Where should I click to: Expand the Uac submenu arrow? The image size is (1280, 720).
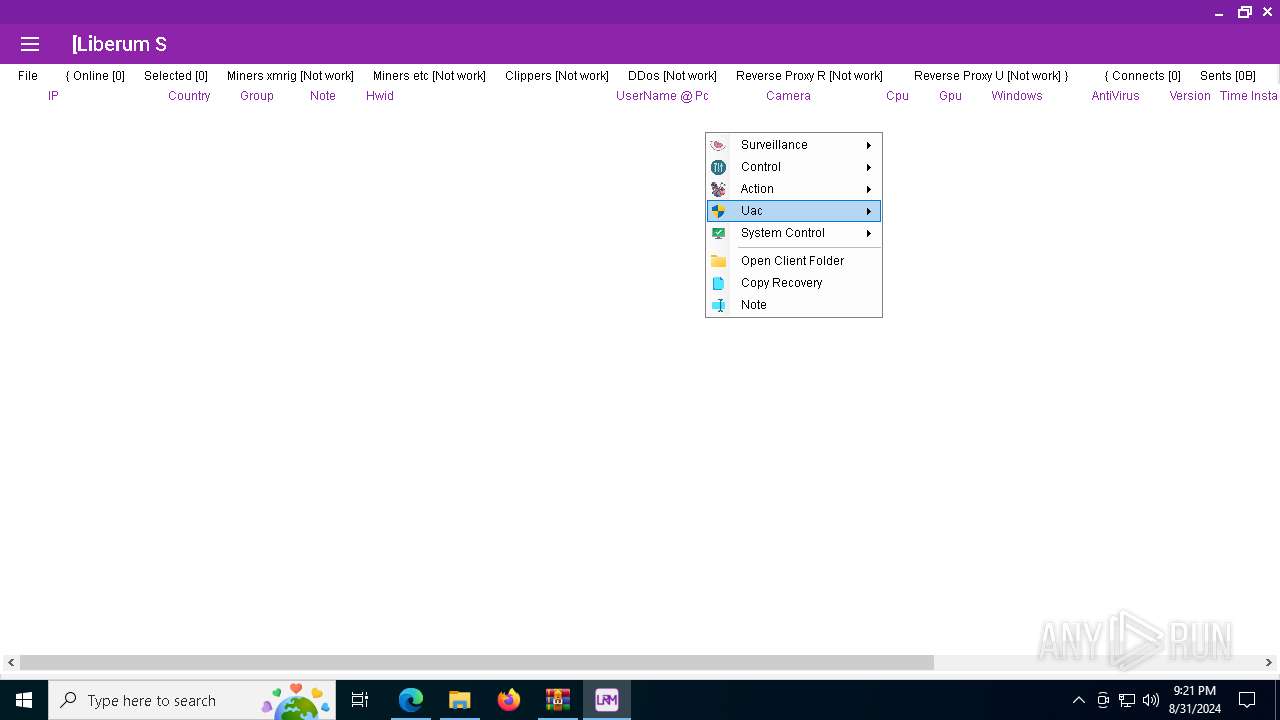pos(869,211)
